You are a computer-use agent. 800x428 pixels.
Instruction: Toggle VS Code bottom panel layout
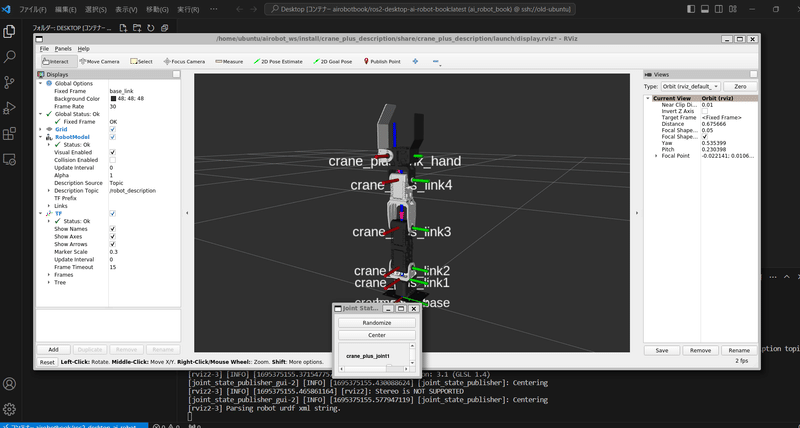(705, 9)
